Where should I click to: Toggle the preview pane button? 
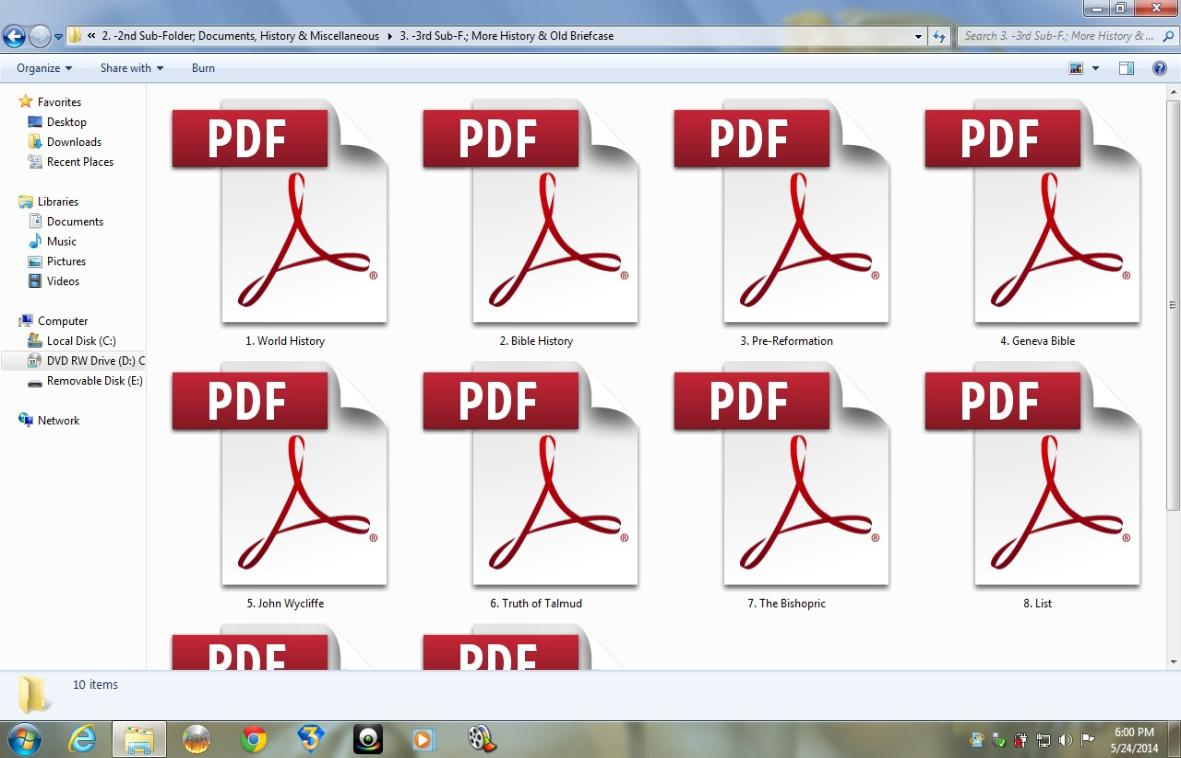coord(1126,69)
